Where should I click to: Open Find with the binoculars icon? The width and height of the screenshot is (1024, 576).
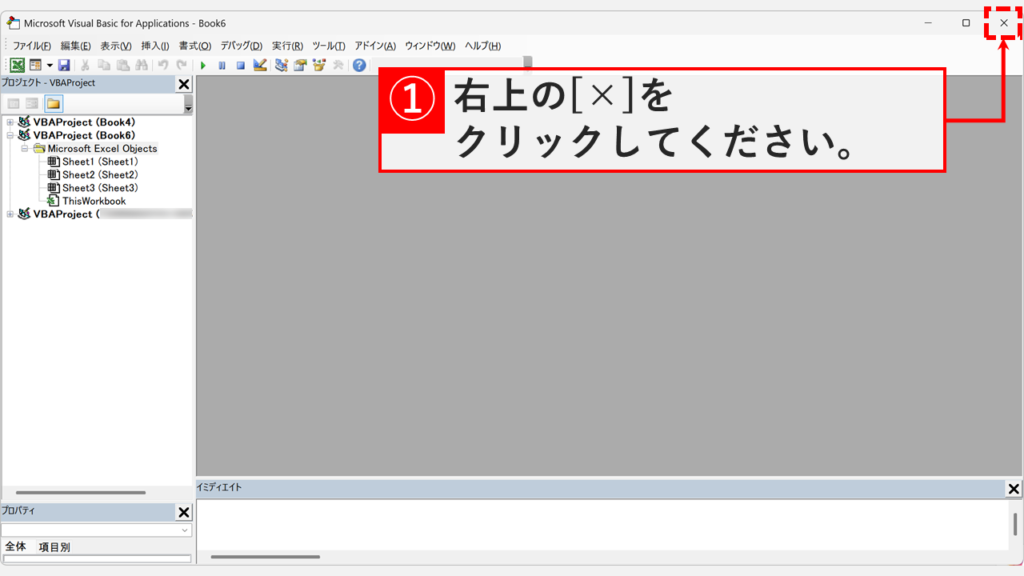click(x=141, y=65)
